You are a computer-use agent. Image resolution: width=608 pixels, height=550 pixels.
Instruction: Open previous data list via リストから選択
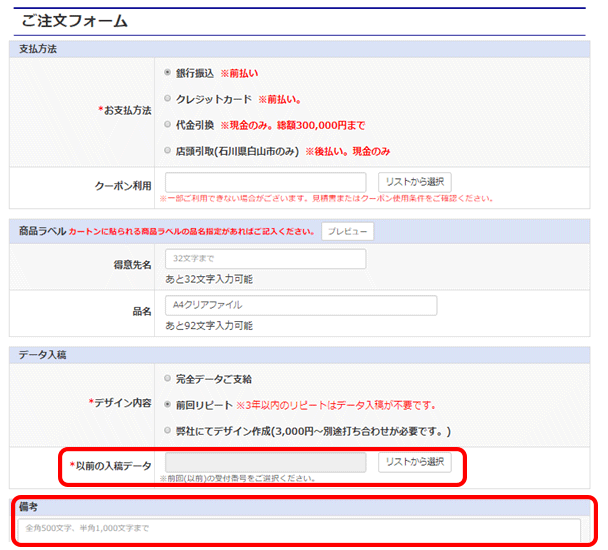pyautogui.click(x=414, y=462)
